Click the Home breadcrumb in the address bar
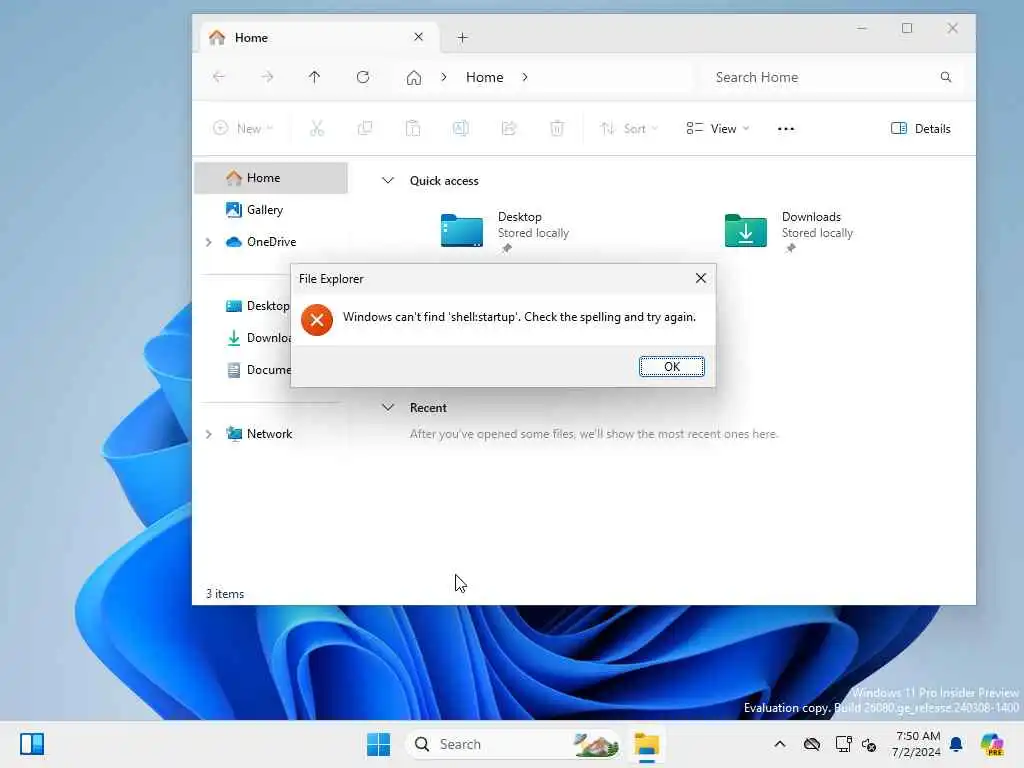Screen dimensions: 1024x768 click(485, 77)
